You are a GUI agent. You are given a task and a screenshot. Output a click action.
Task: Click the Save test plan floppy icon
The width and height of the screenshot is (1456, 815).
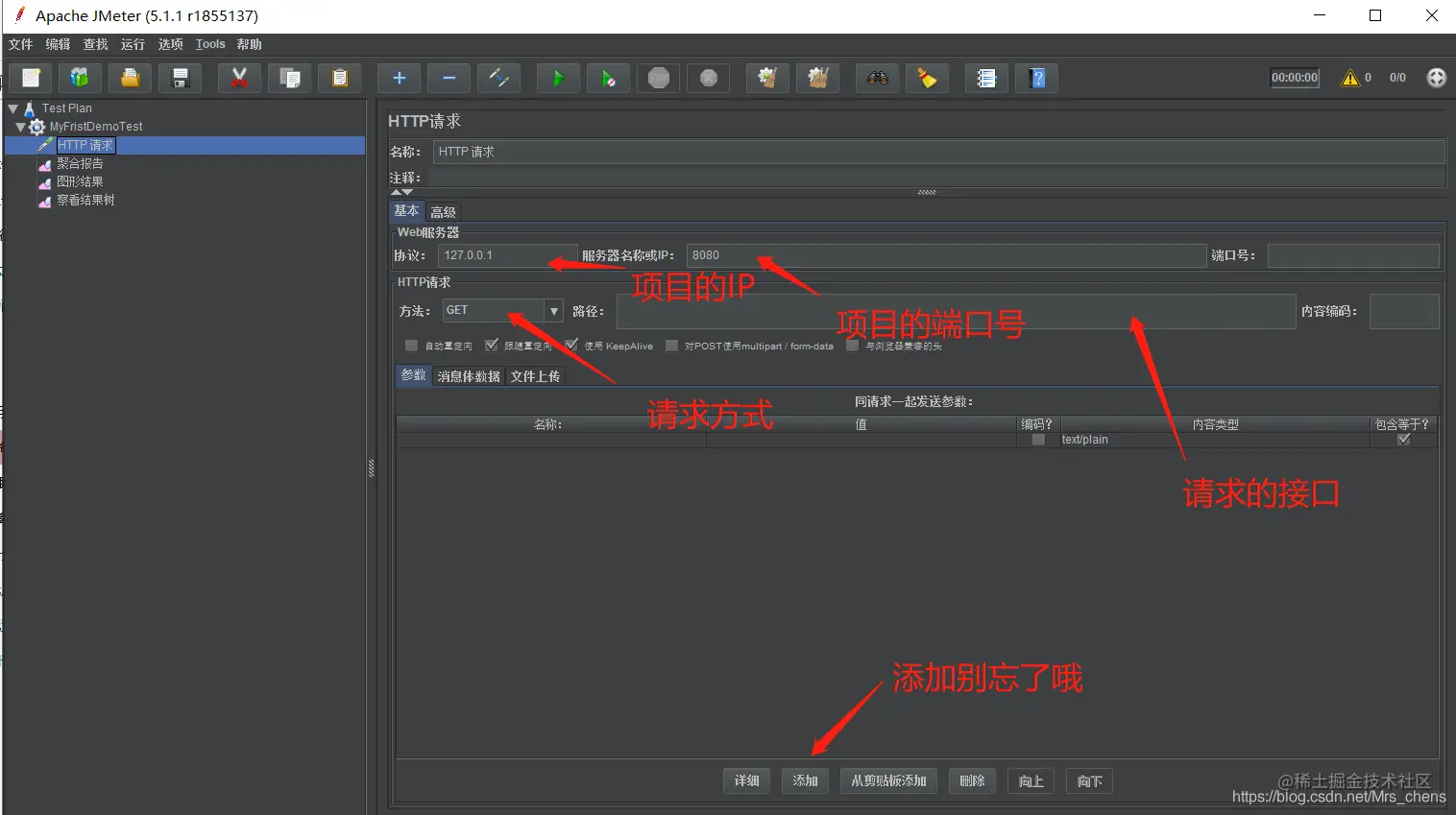(181, 79)
